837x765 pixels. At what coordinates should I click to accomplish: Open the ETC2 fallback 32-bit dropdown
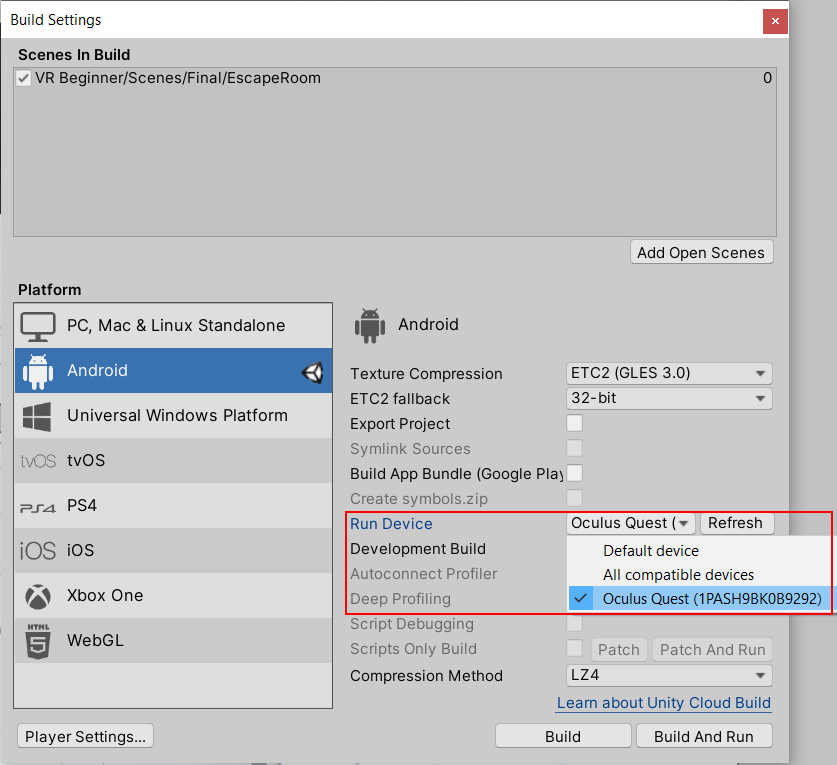669,398
